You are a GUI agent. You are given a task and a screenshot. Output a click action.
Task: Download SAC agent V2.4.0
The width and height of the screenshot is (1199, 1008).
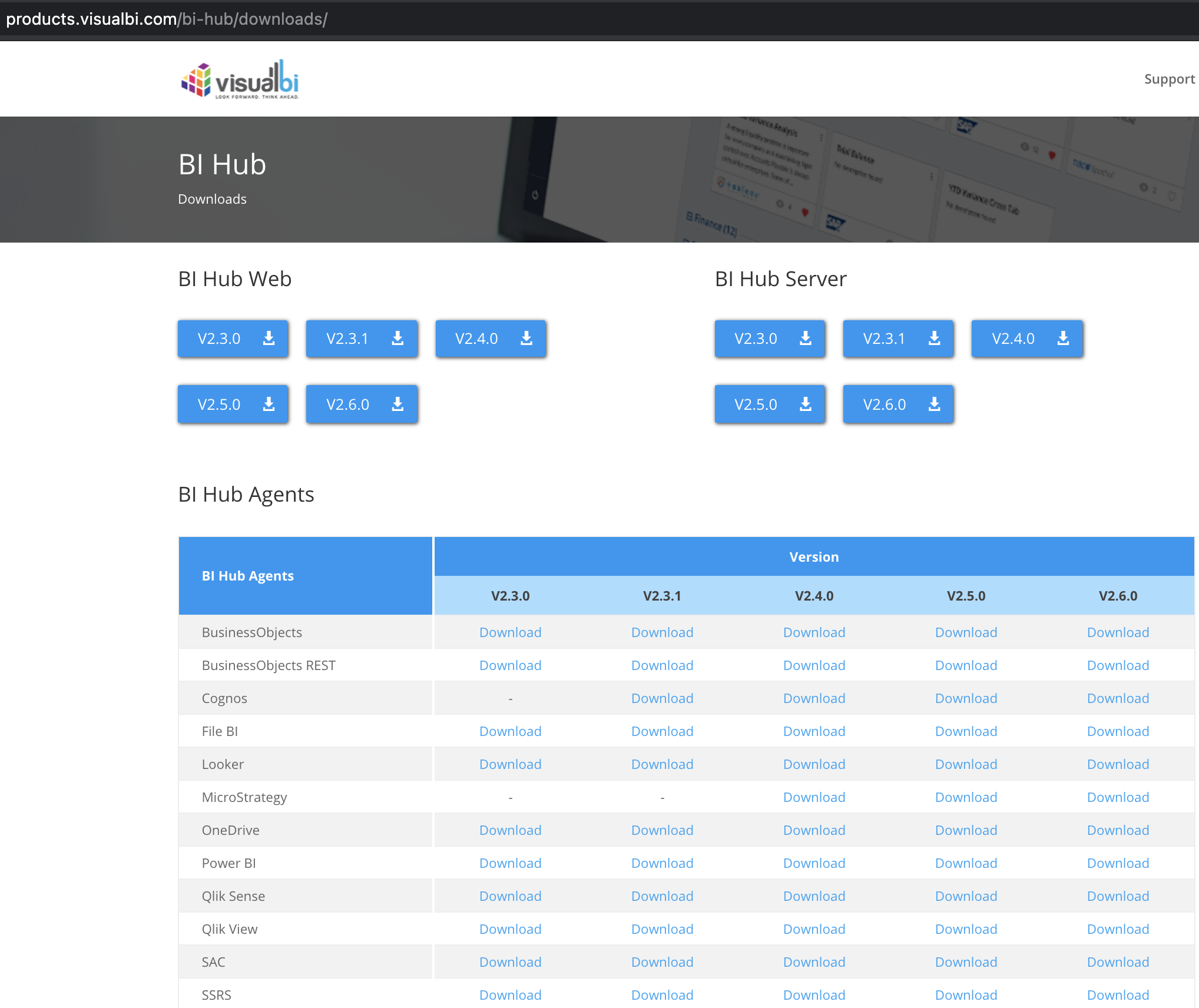814,962
